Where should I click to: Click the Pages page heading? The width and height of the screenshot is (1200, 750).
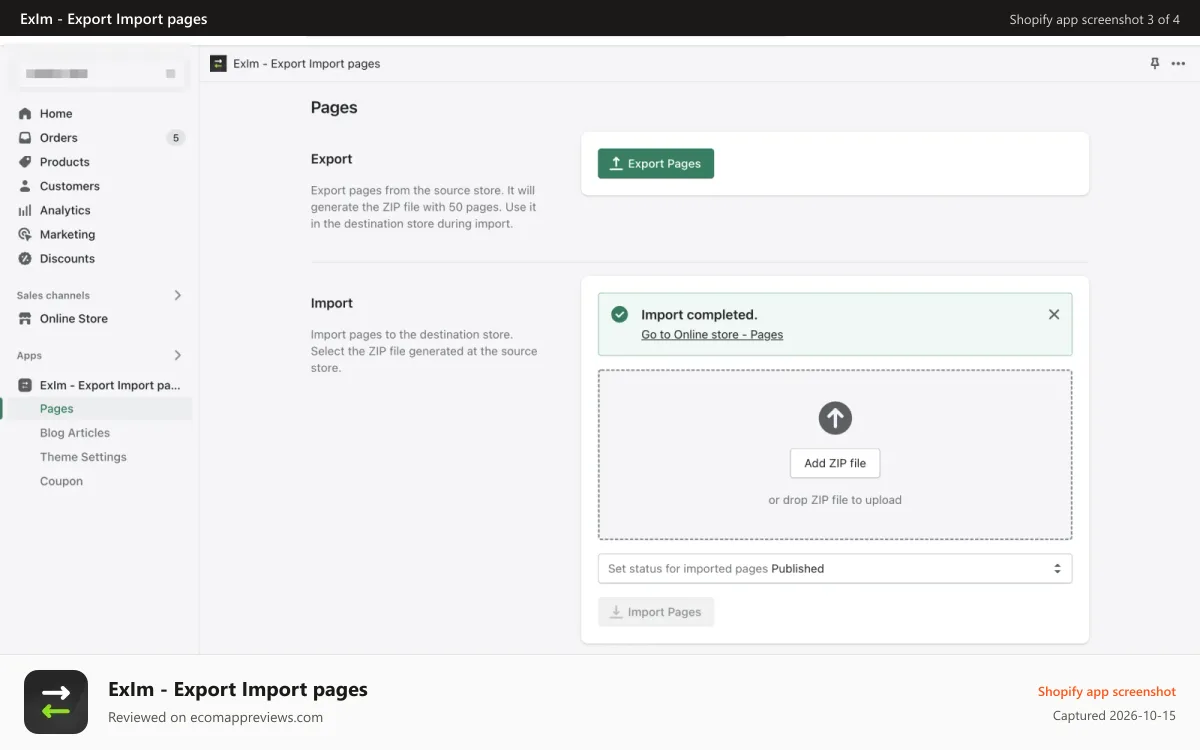(x=334, y=108)
